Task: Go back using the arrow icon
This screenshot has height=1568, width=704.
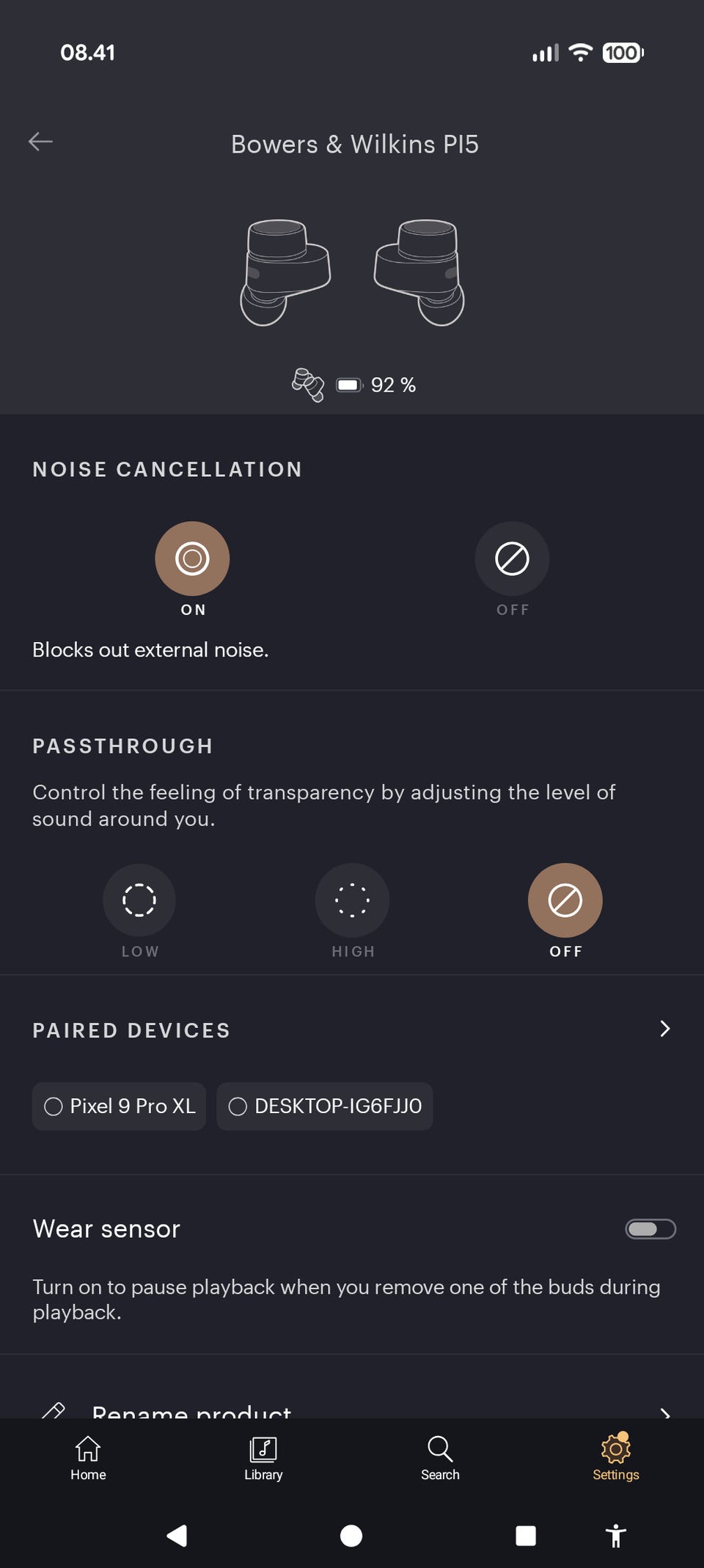Action: point(40,141)
